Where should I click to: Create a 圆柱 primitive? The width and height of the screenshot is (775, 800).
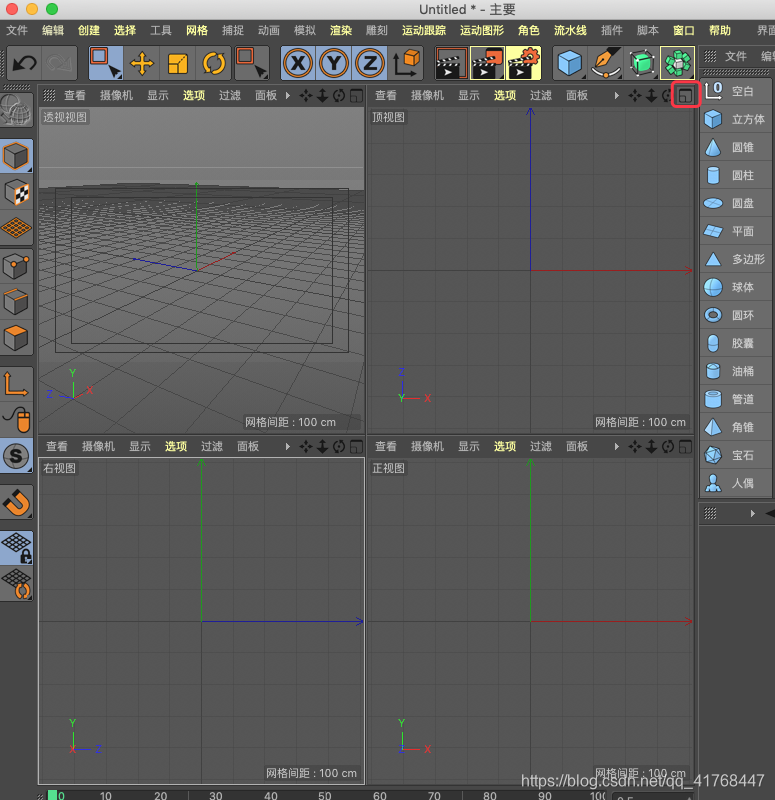735,176
